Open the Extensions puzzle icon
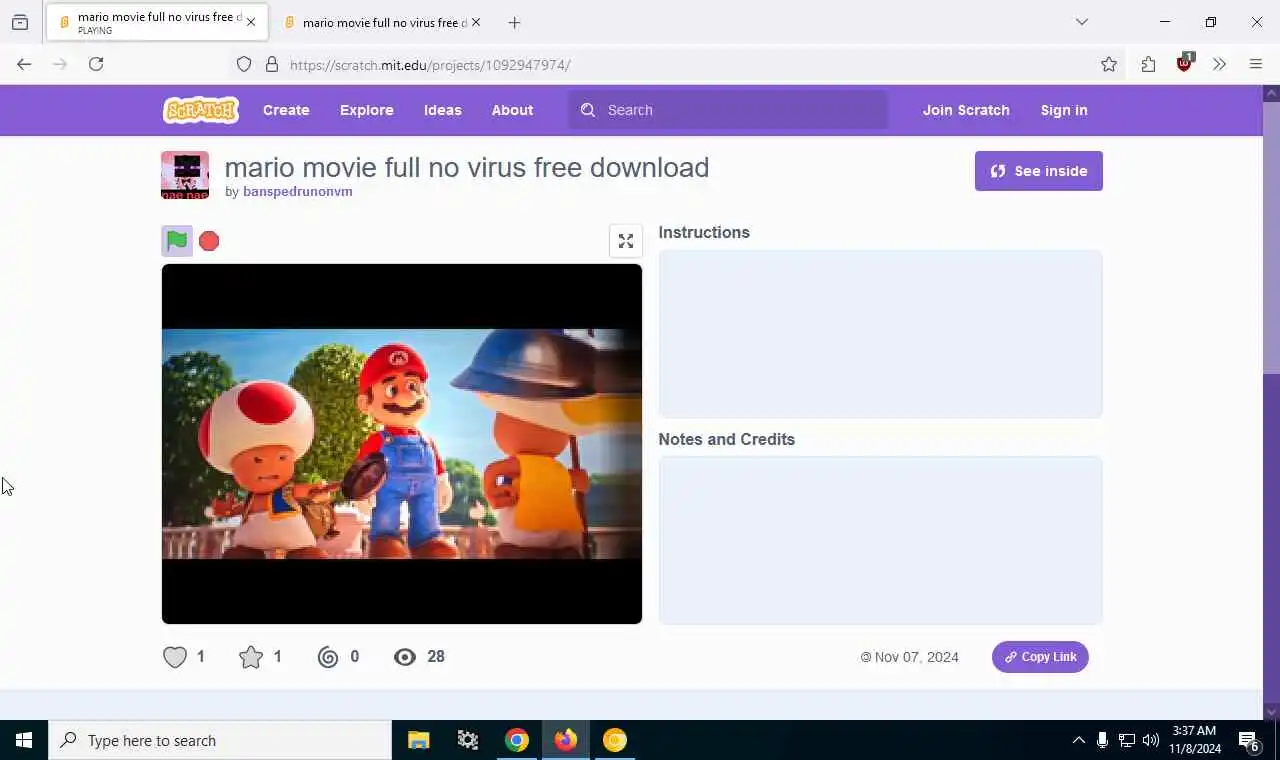1280x760 pixels. 1148,64
